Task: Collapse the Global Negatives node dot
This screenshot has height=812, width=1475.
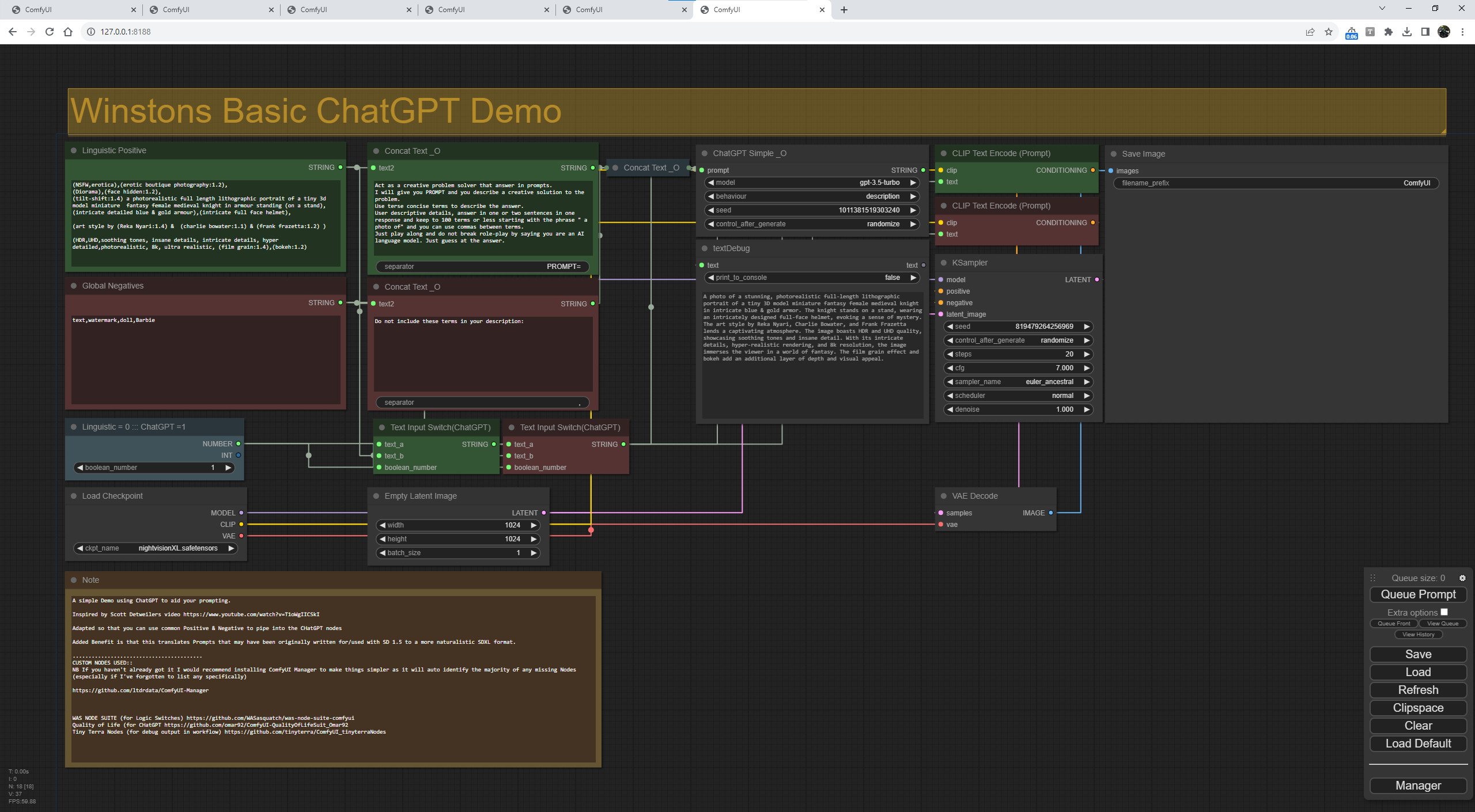Action: pos(74,286)
